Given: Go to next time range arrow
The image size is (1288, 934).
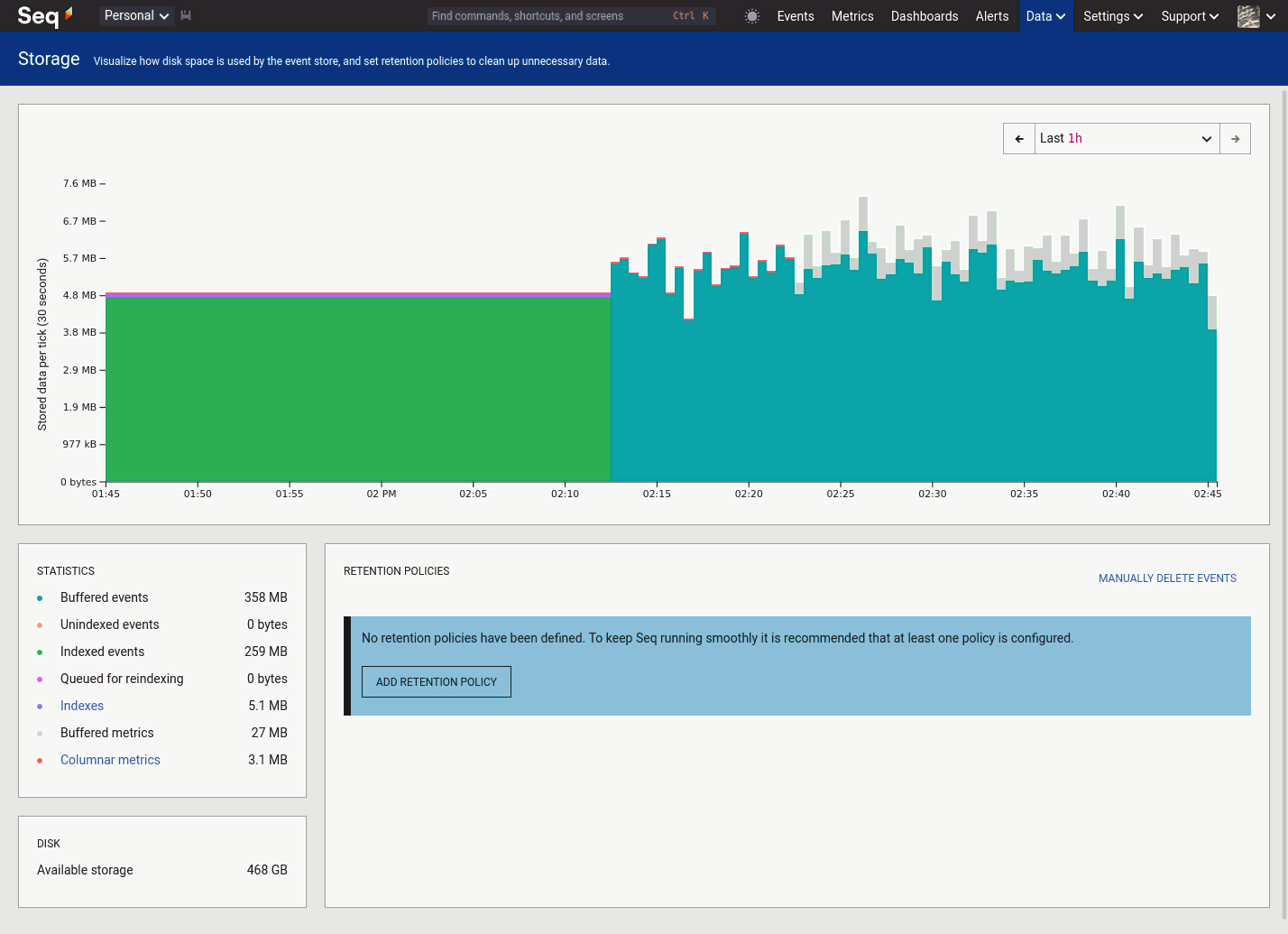Looking at the screenshot, I should [x=1235, y=139].
